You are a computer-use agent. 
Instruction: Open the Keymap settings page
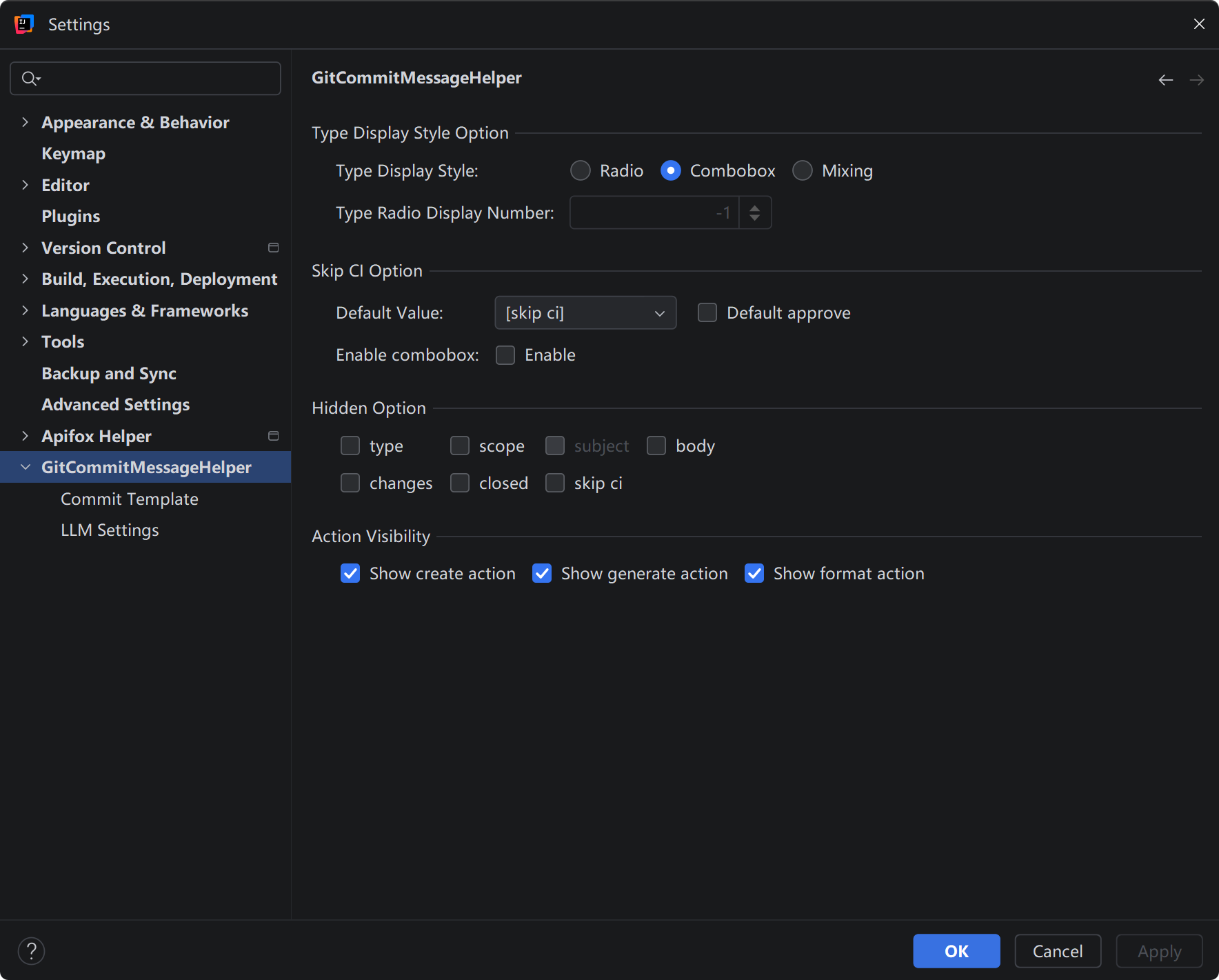73,153
